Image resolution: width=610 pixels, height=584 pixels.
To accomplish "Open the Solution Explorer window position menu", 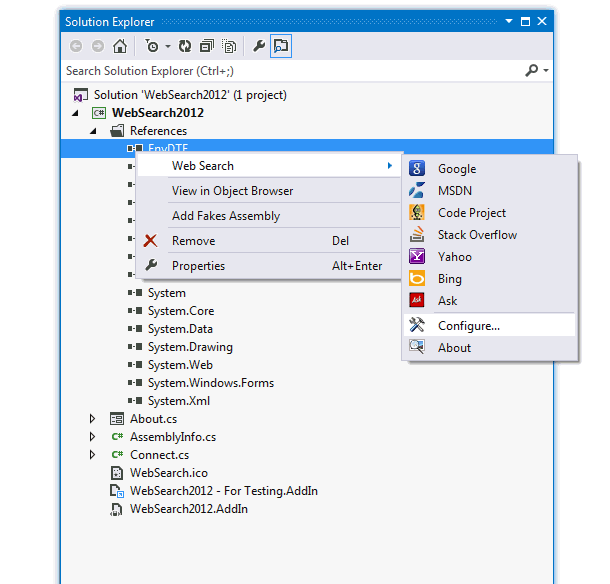I will [x=508, y=21].
